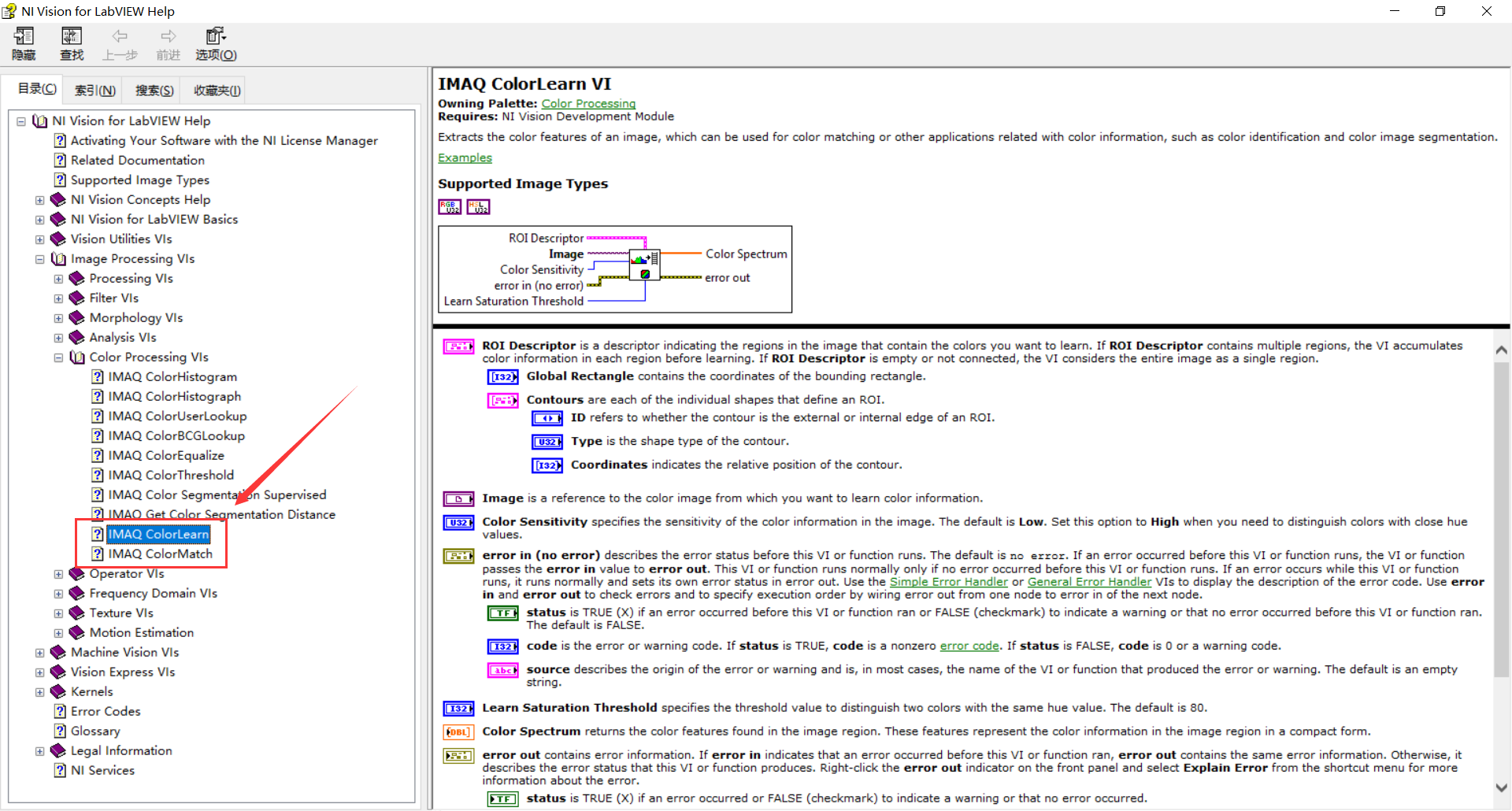Viewport: 1512px width, 811px height.
Task: Expand the Machine Vision VIs node
Action: point(40,653)
